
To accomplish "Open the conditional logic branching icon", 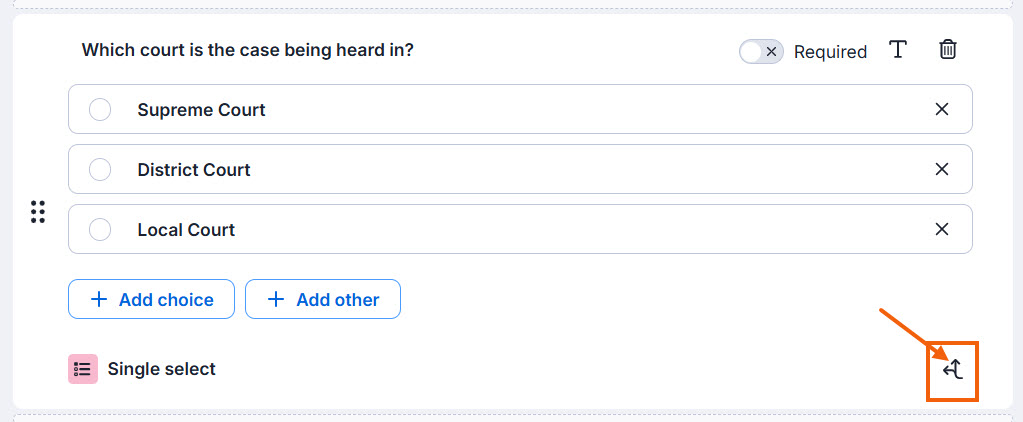I will tap(953, 370).
